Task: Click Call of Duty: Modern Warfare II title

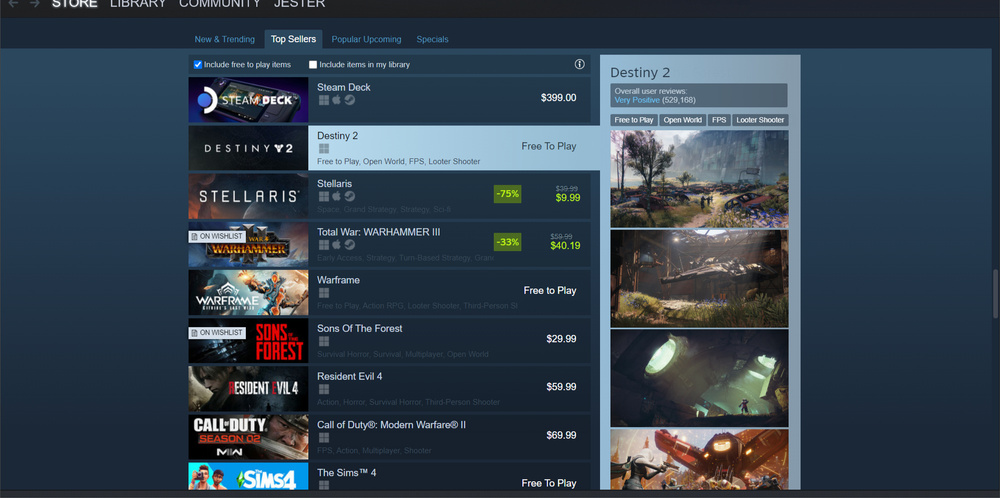Action: [392, 425]
